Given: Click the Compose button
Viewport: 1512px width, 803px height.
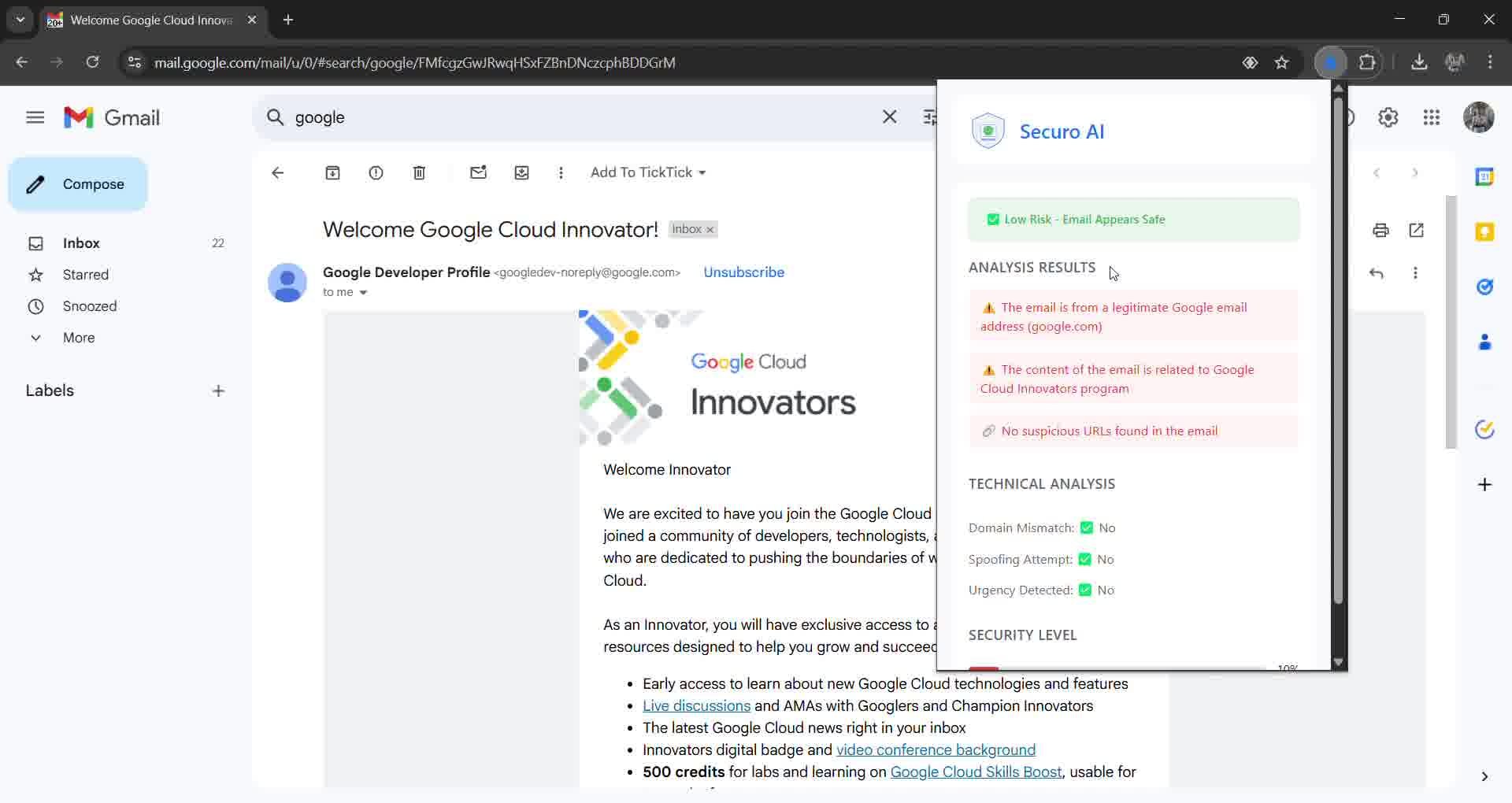Looking at the screenshot, I should click(78, 184).
